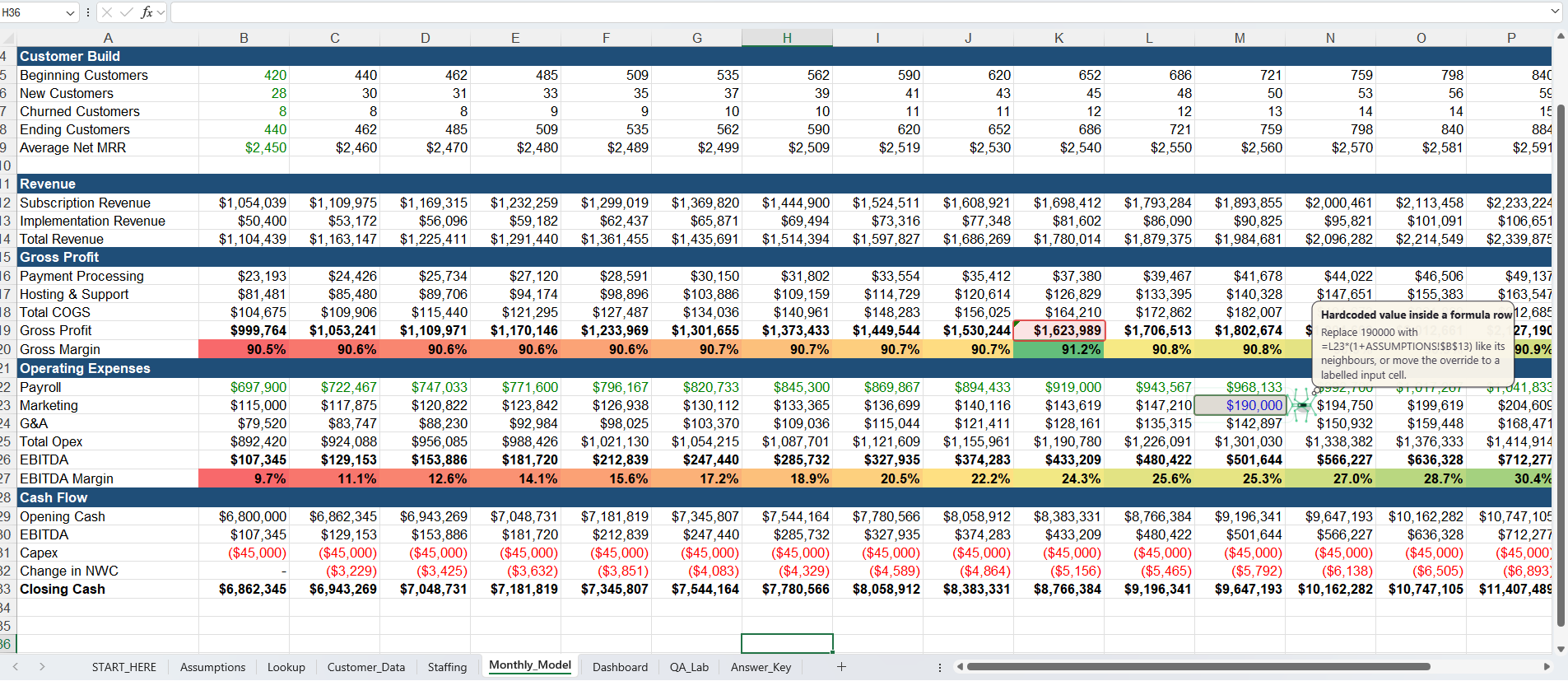This screenshot has width=1568, height=681.
Task: Select the Customer_Data sheet tab
Action: click(x=366, y=667)
